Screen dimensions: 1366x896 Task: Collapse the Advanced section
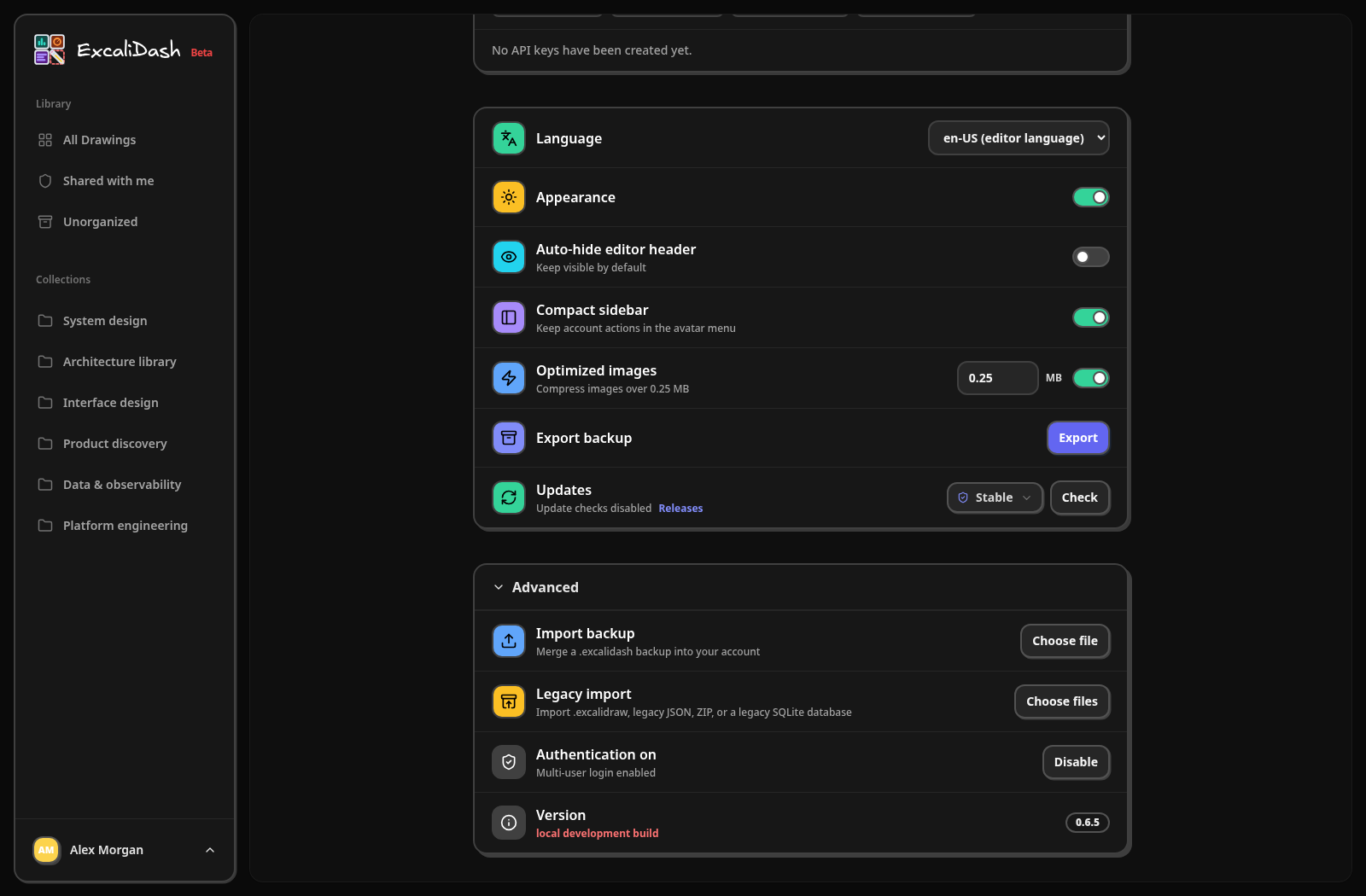point(801,587)
